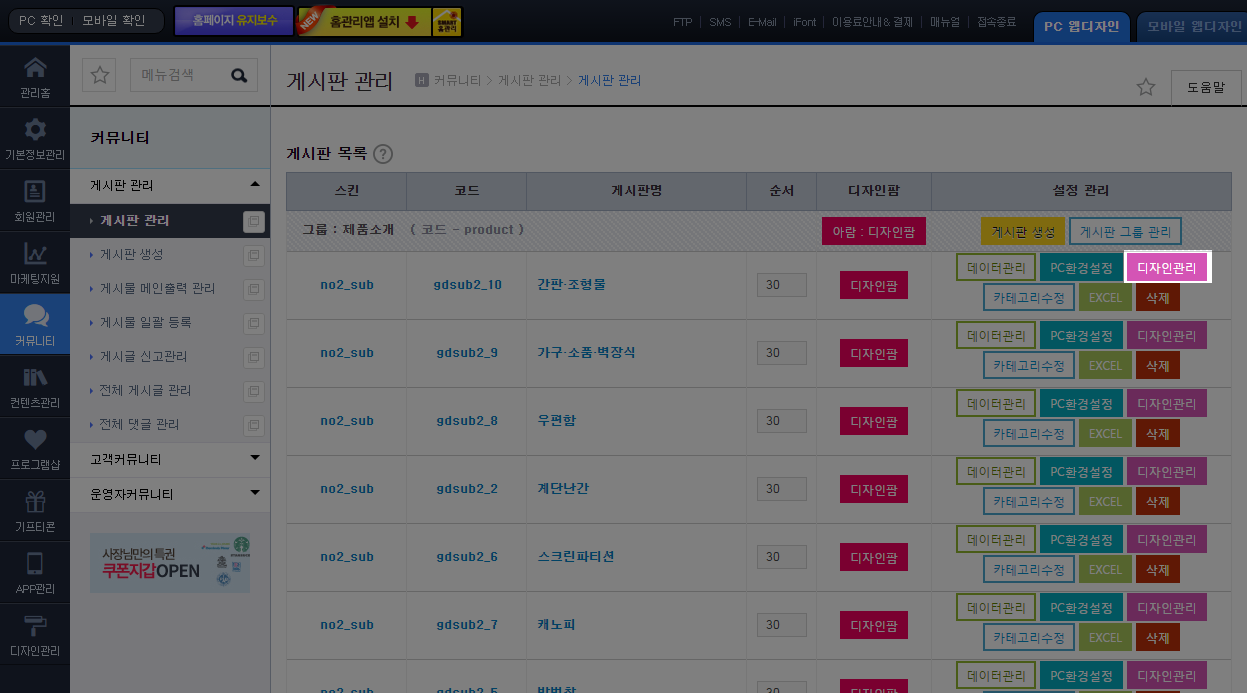1247x693 pixels.
Task: Open 기프티콘 gift box icon
Action: 35,512
